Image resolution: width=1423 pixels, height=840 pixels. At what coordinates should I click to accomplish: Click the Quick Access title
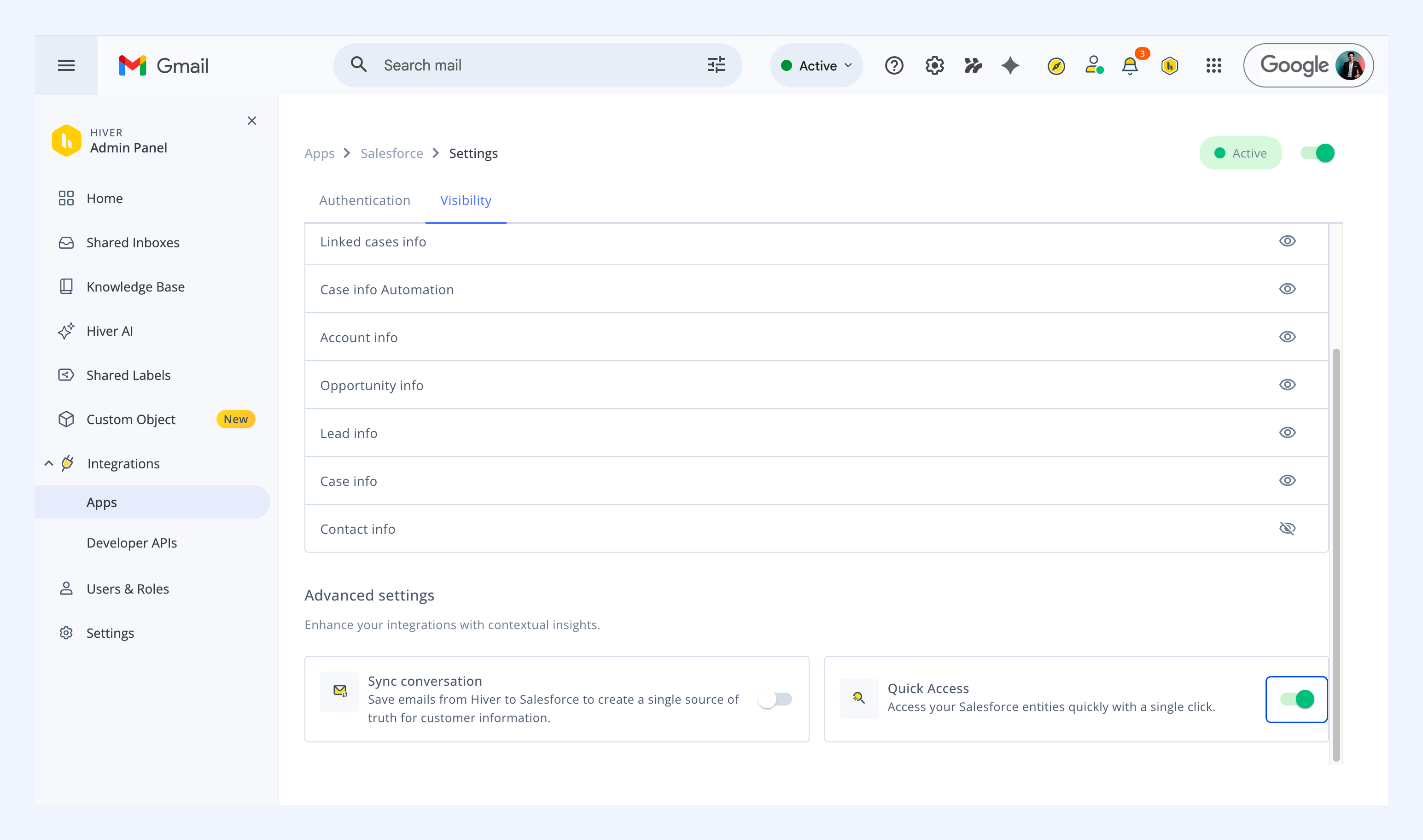point(928,688)
